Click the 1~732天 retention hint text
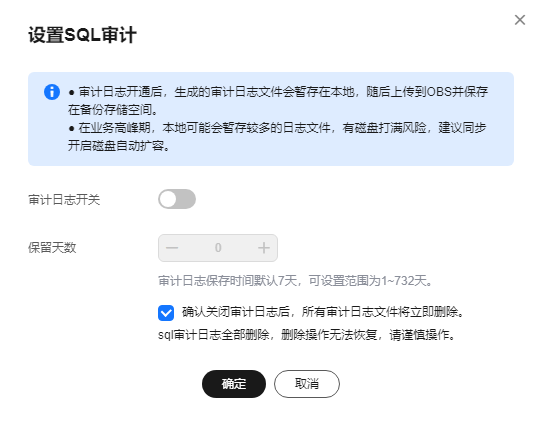 [x=295, y=281]
